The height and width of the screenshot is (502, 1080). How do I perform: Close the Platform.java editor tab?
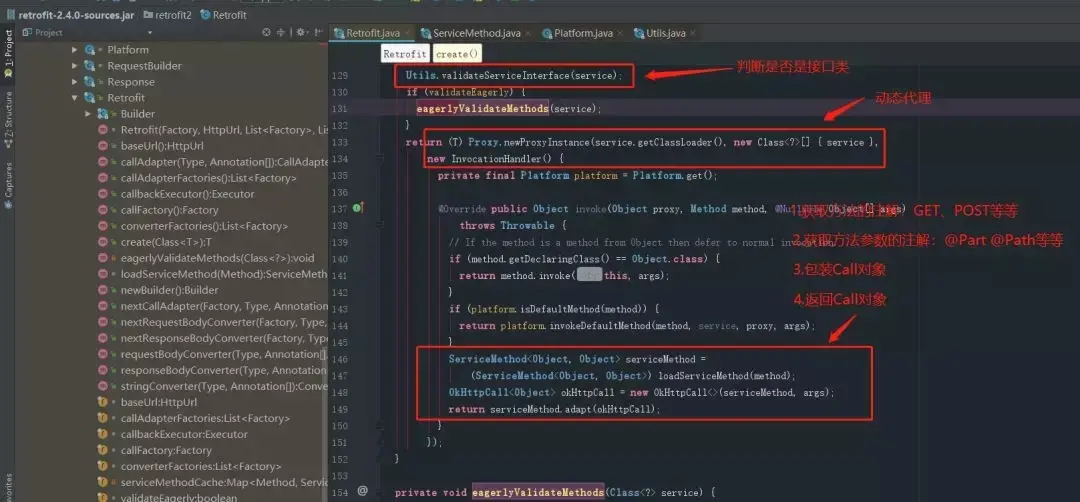tap(619, 33)
